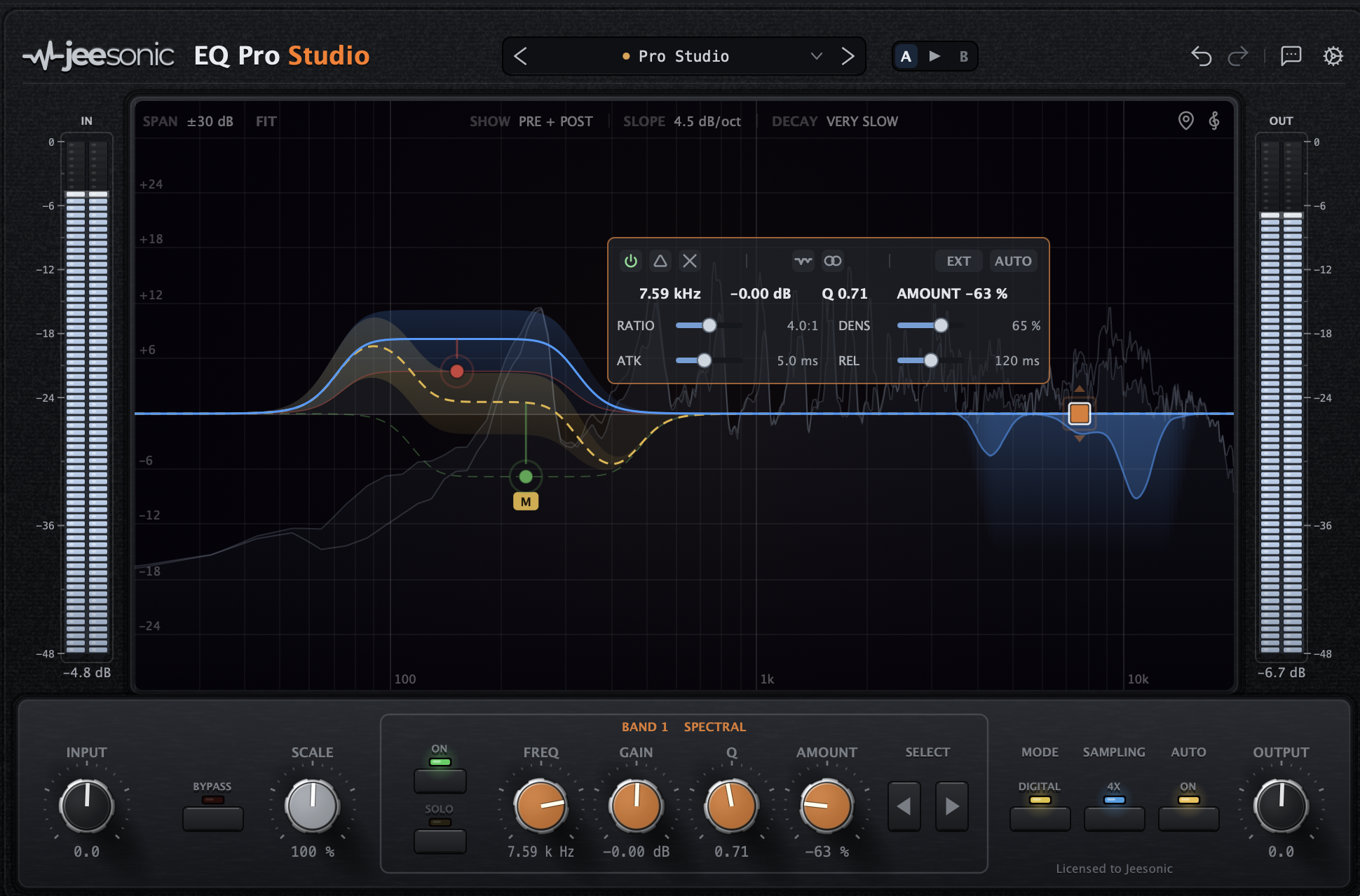1360x896 pixels.
Task: Open the SHOW PRE + POST option
Action: click(531, 121)
